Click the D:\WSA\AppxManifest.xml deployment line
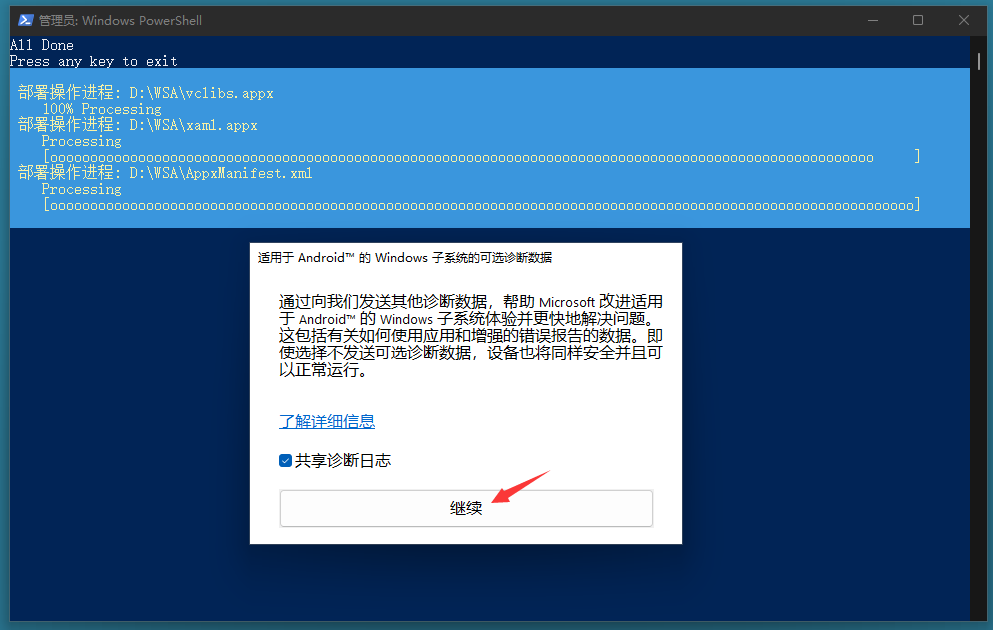The width and height of the screenshot is (993, 630). (x=165, y=173)
